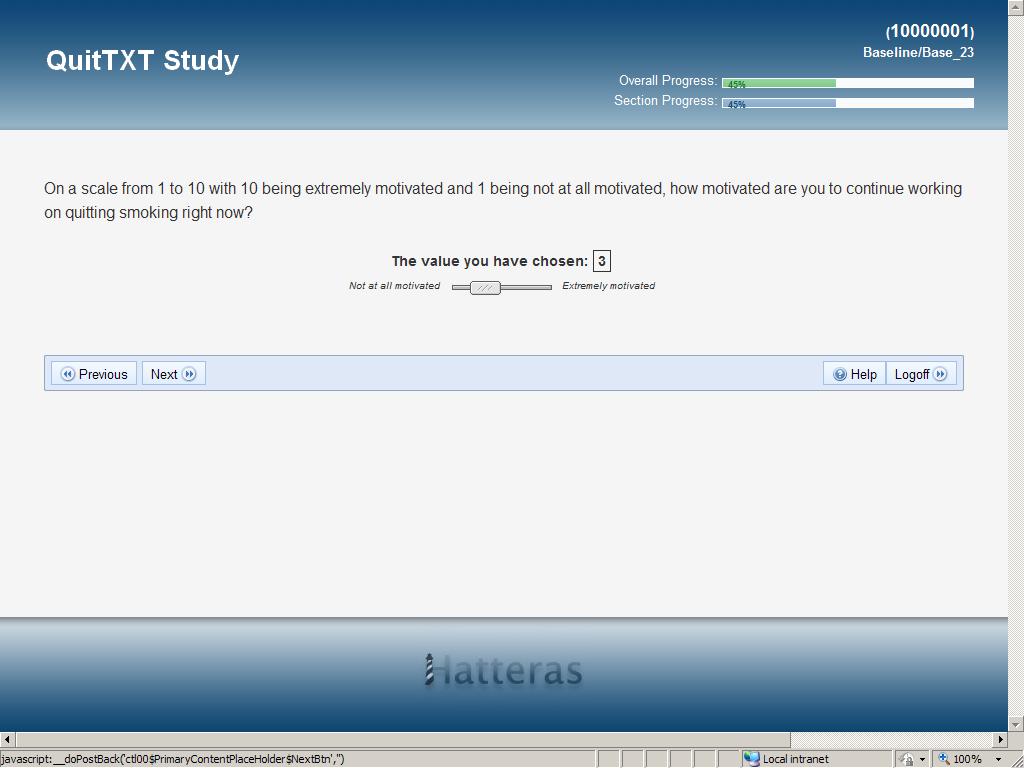Click the protected mode lock icon

(x=906, y=760)
